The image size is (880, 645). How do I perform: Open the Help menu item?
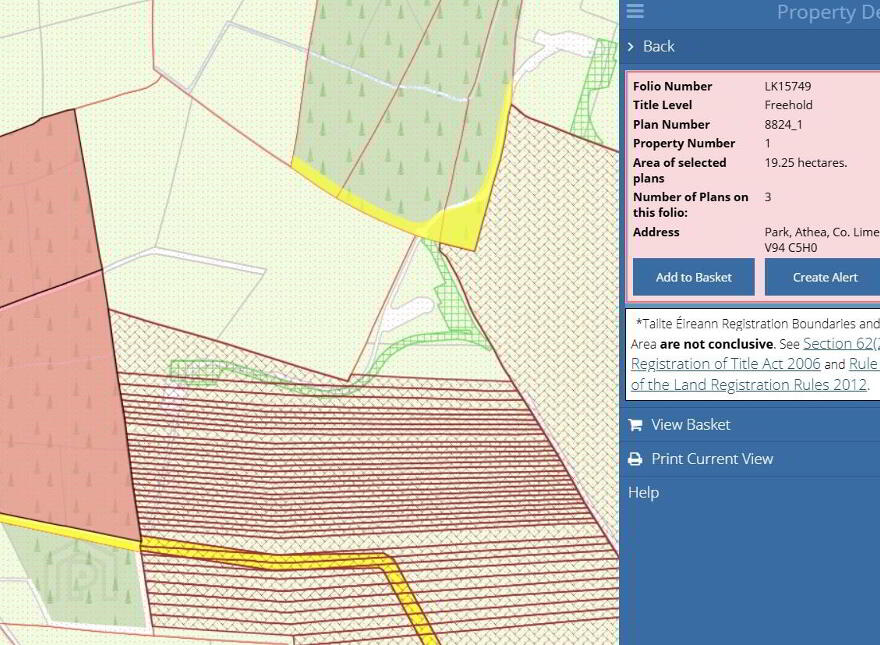[x=644, y=493]
